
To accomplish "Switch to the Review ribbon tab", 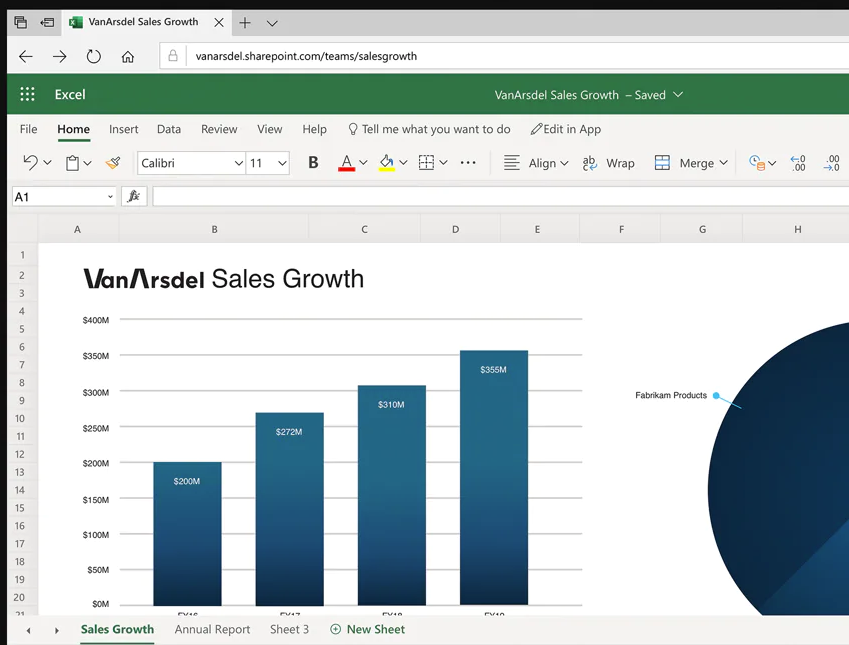I will [219, 129].
